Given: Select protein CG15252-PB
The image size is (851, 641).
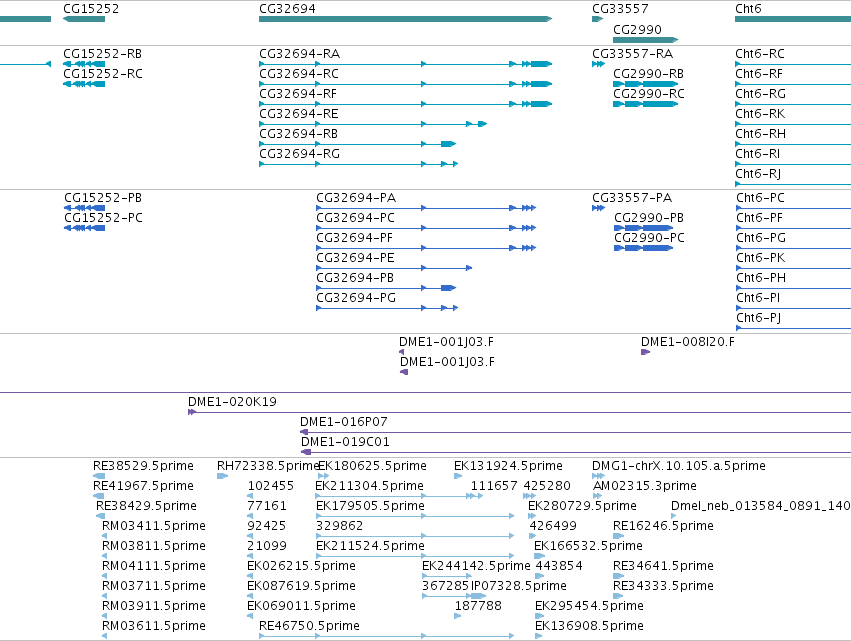Looking at the screenshot, I should [x=103, y=198].
